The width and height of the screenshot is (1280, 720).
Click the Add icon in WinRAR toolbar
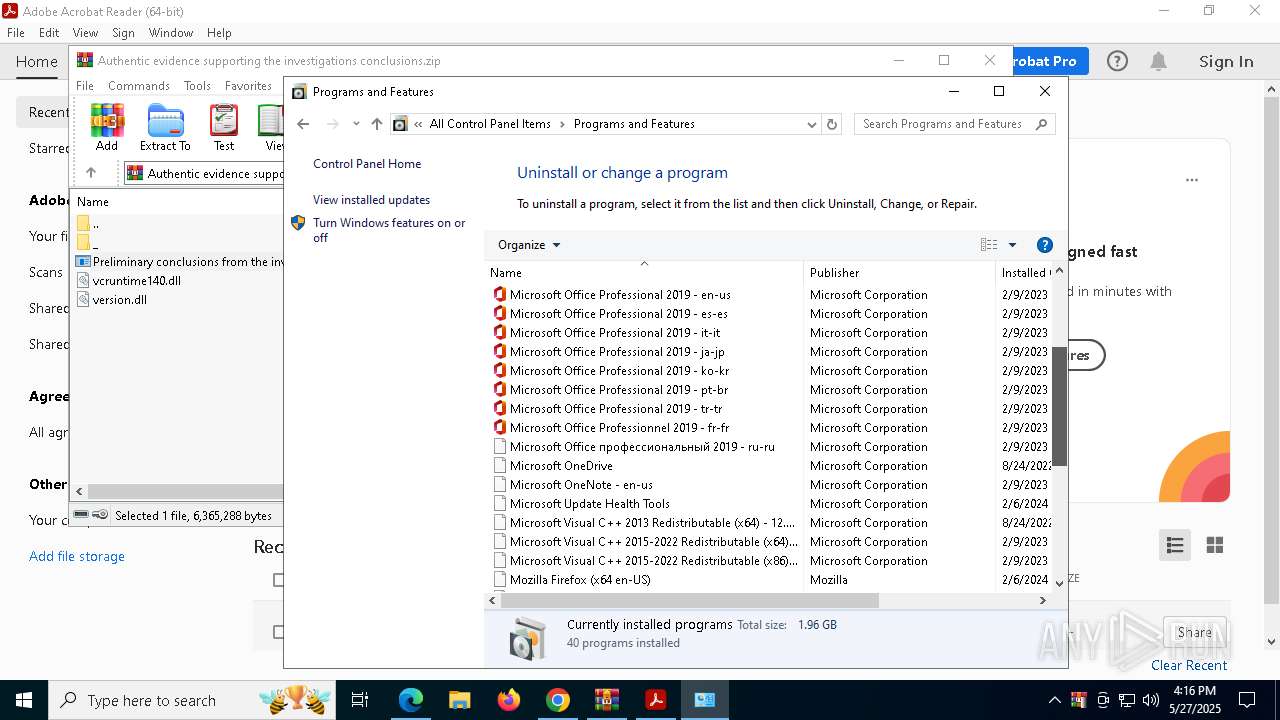click(107, 127)
